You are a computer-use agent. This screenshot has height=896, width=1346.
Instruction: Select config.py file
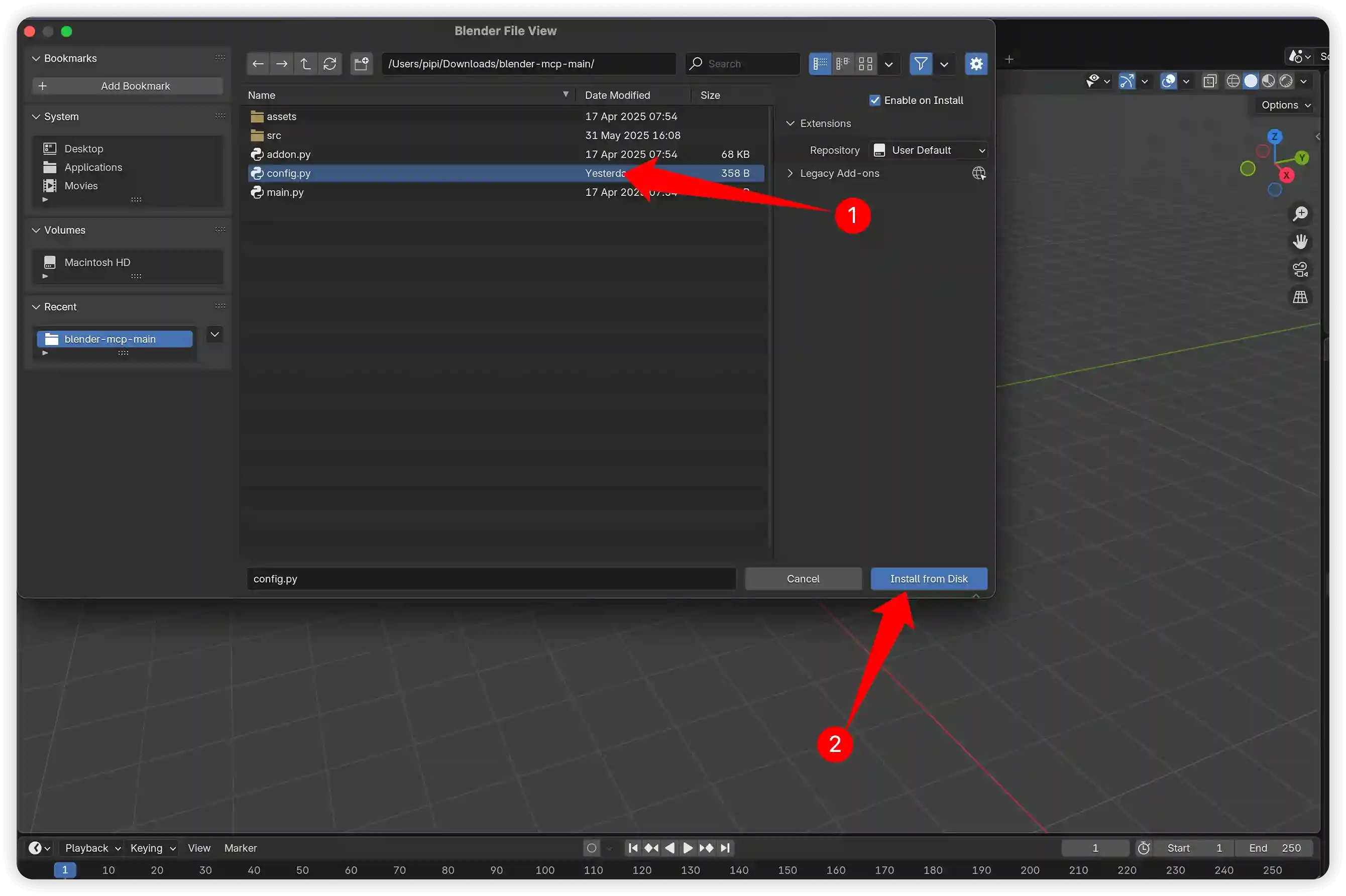506,173
